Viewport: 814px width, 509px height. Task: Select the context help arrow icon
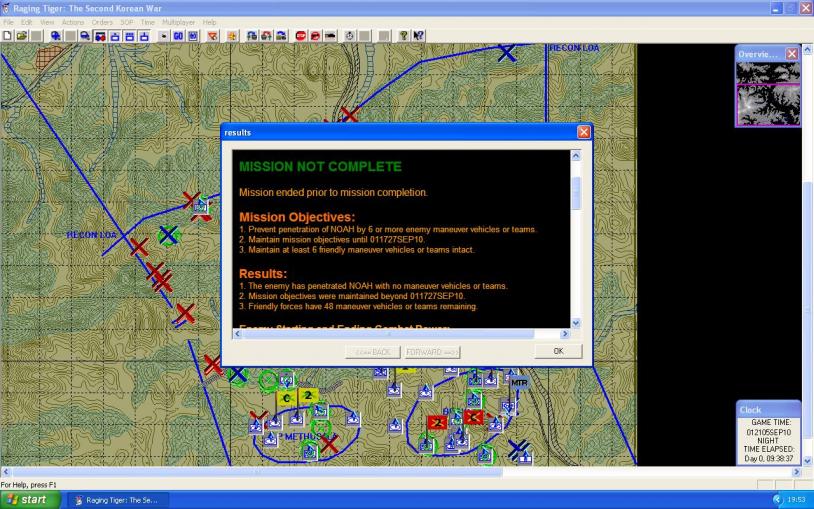tap(418, 35)
